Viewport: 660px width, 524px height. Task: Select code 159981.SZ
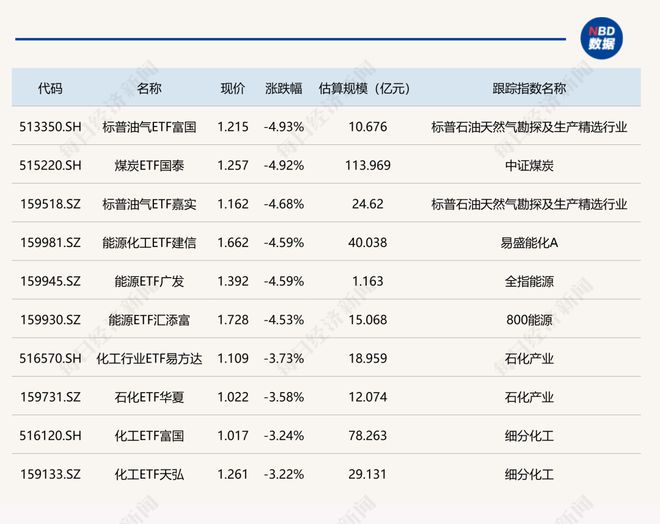point(50,243)
